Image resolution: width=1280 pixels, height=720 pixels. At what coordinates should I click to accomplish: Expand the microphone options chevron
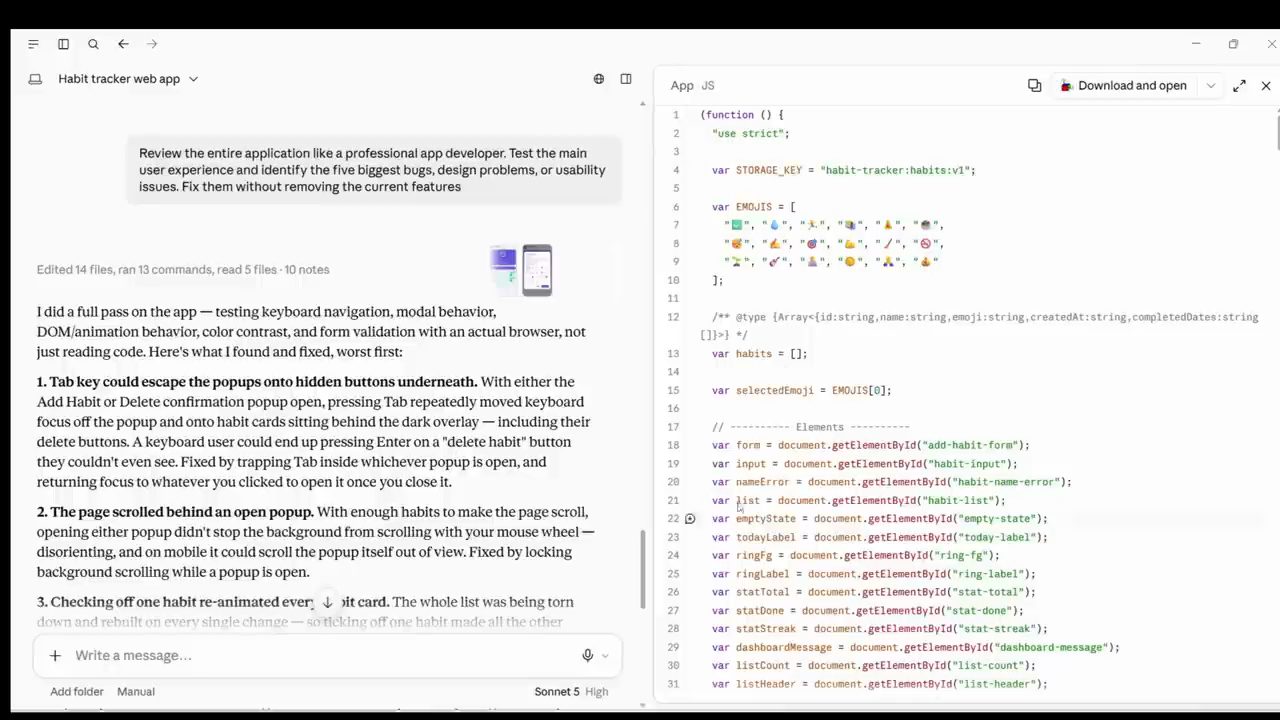(605, 656)
